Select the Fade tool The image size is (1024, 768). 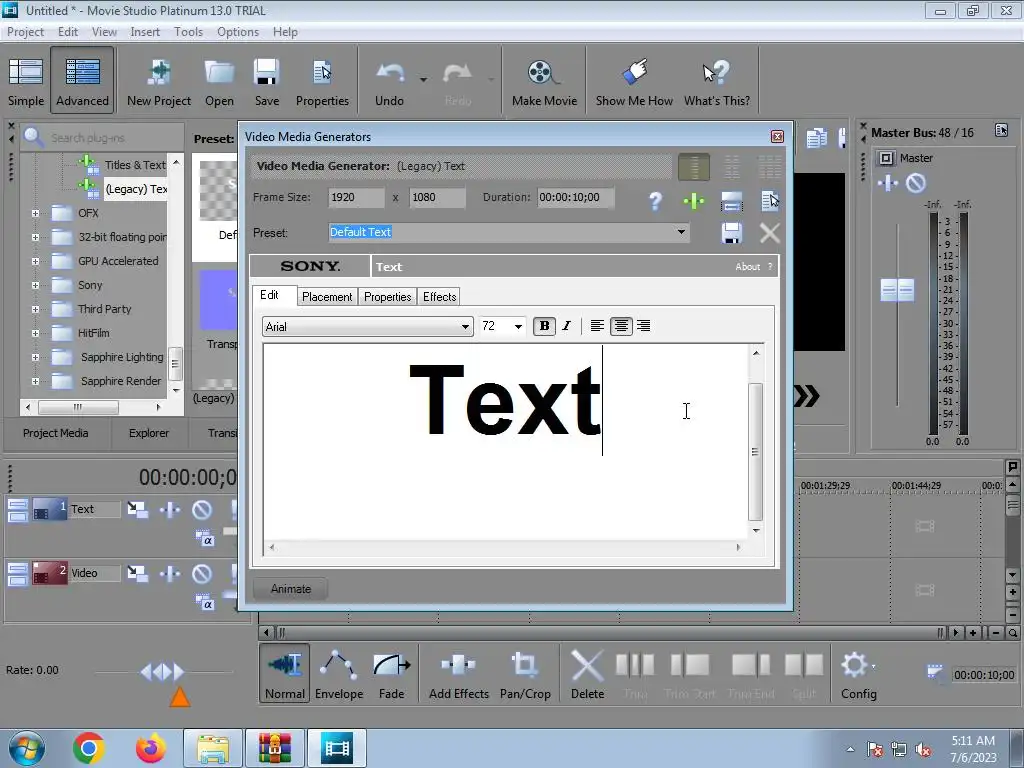(x=391, y=673)
